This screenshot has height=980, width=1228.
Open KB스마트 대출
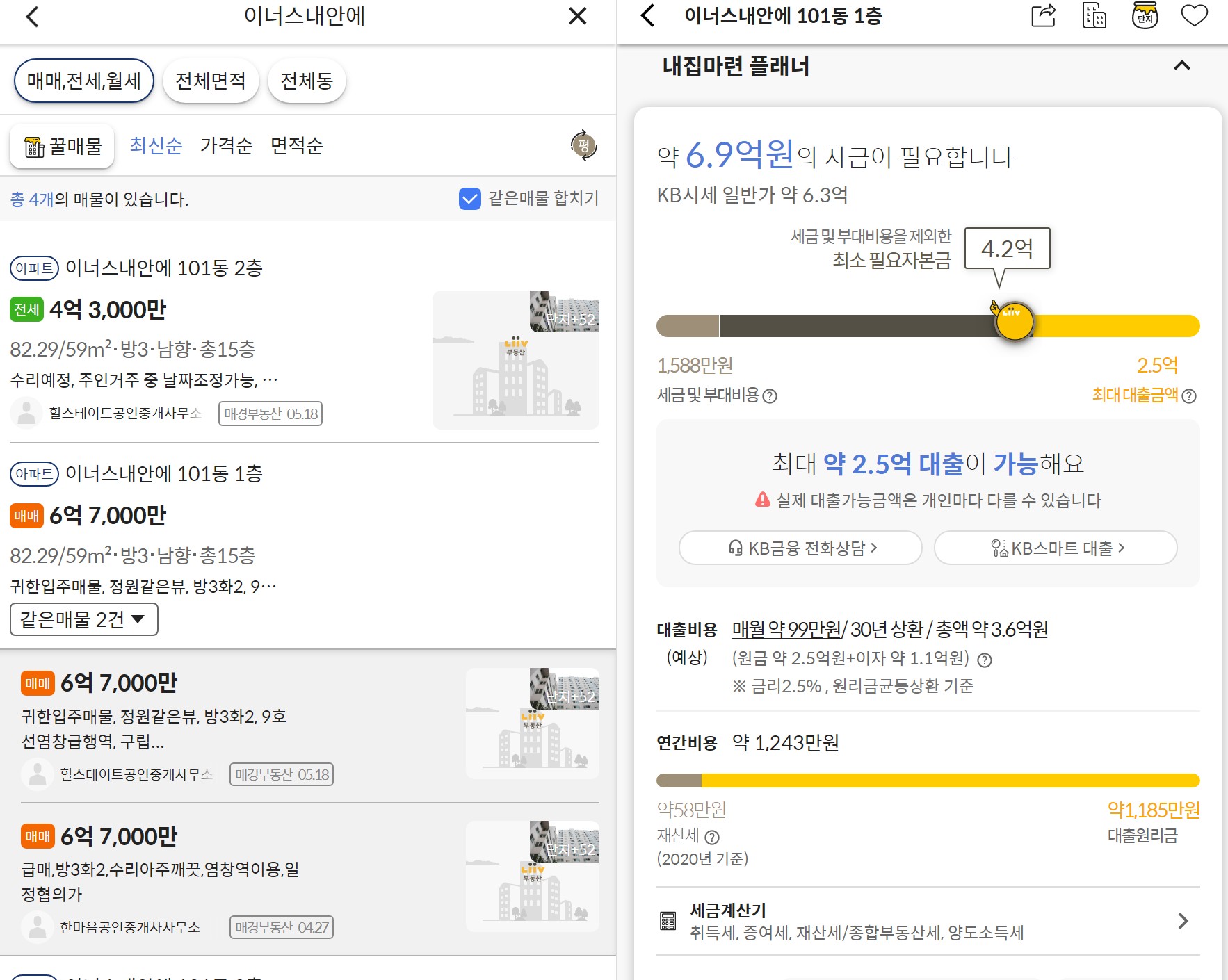click(1056, 548)
